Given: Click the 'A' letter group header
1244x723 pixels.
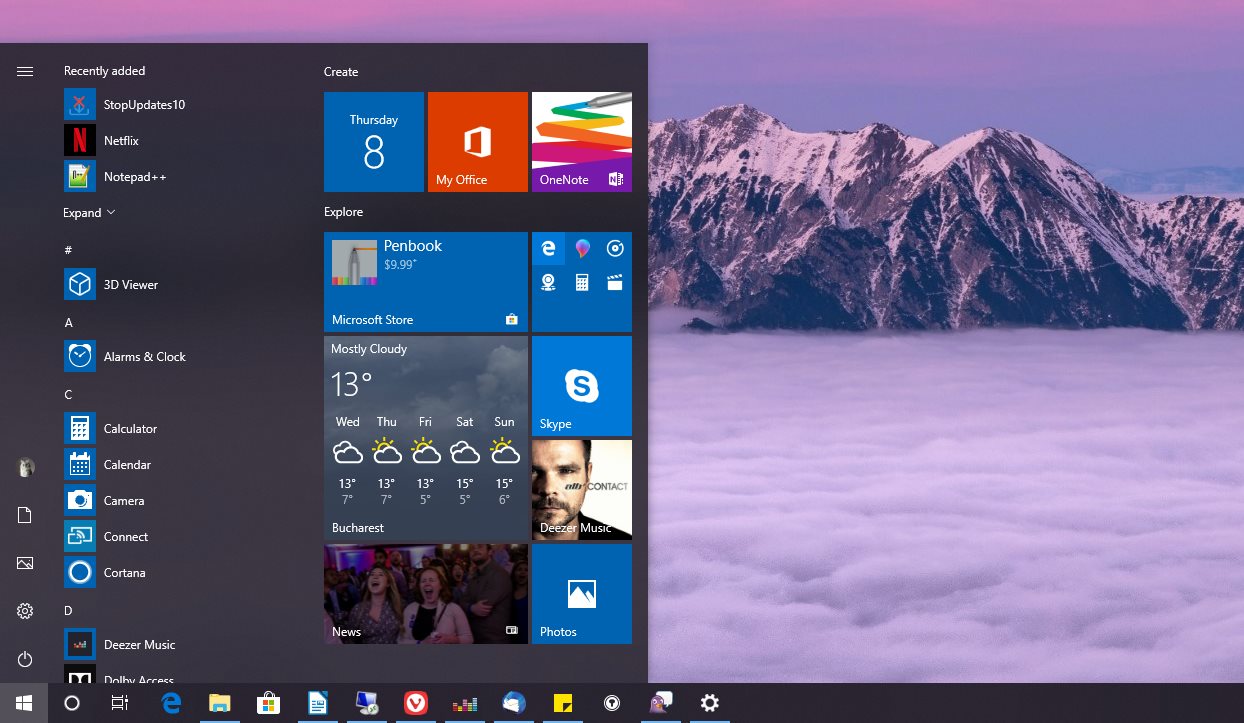Looking at the screenshot, I should pos(68,323).
